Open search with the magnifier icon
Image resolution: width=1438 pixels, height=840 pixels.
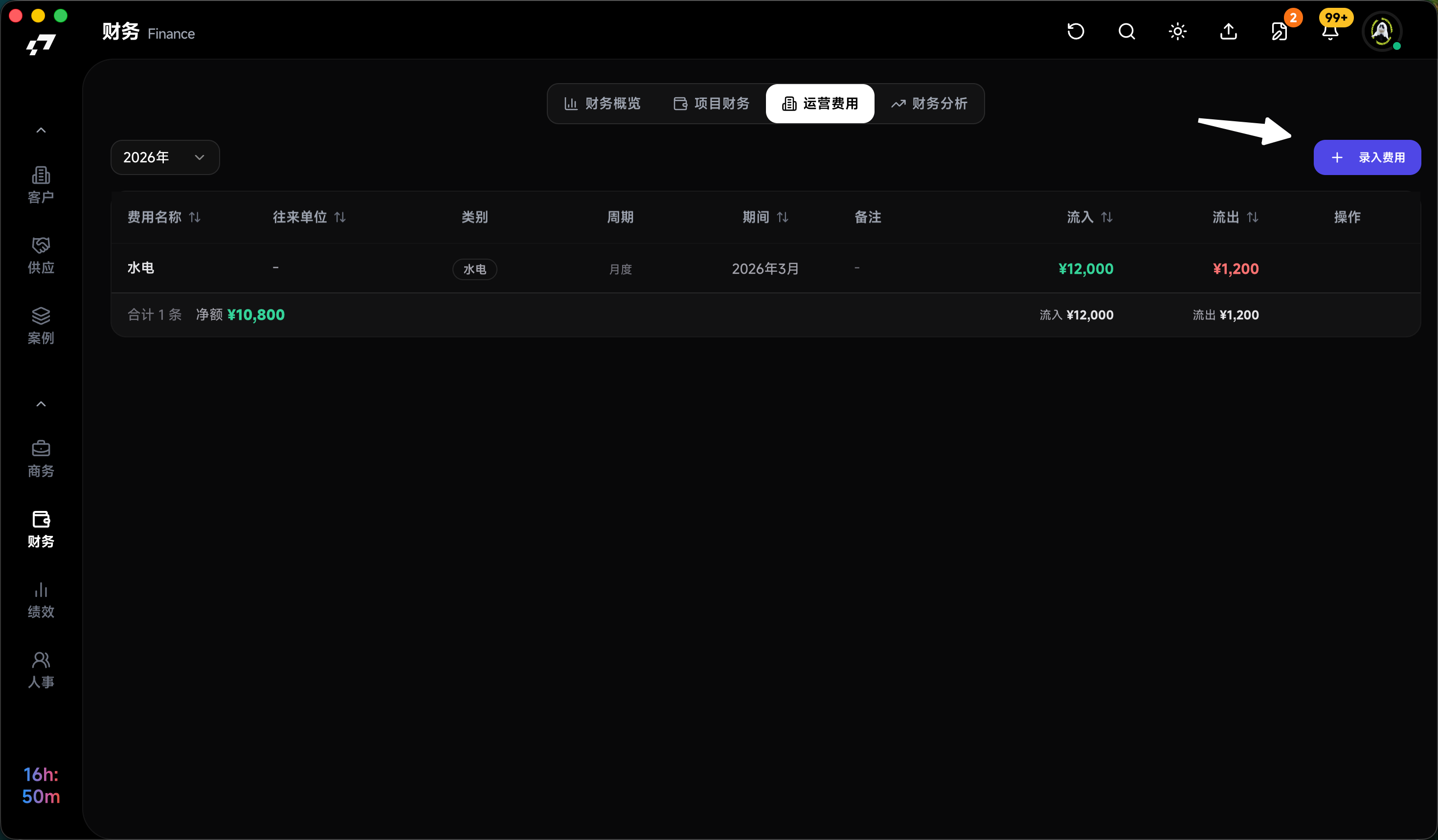click(x=1126, y=31)
